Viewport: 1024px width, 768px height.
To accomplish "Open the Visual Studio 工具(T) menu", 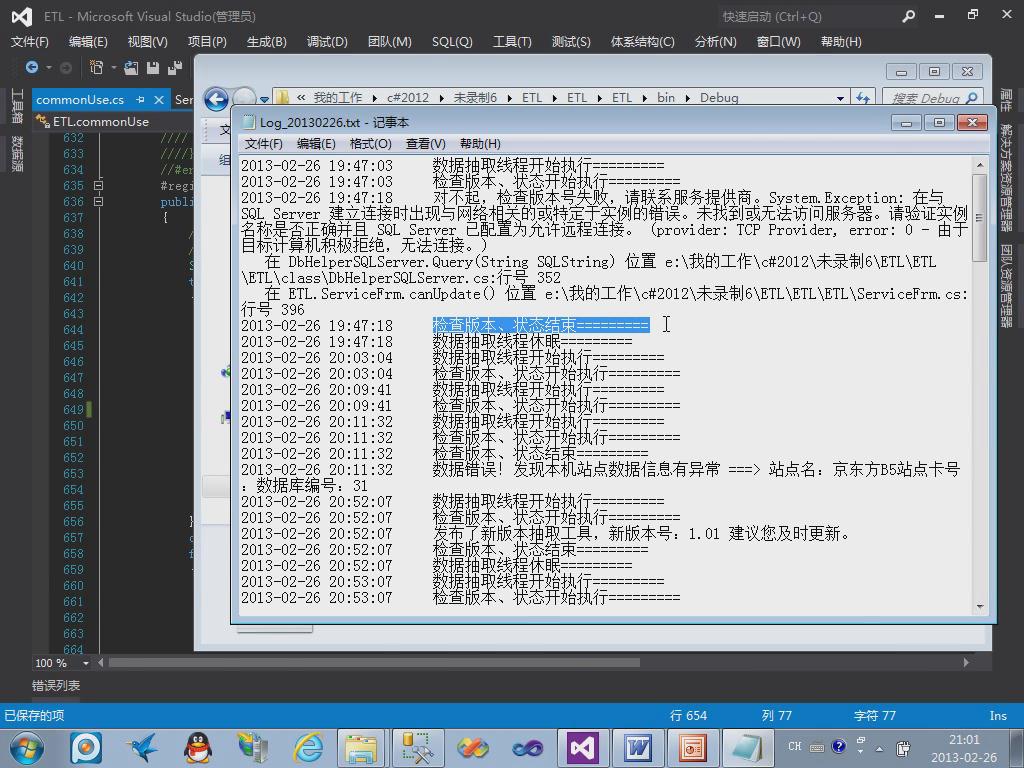I will pyautogui.click(x=512, y=42).
